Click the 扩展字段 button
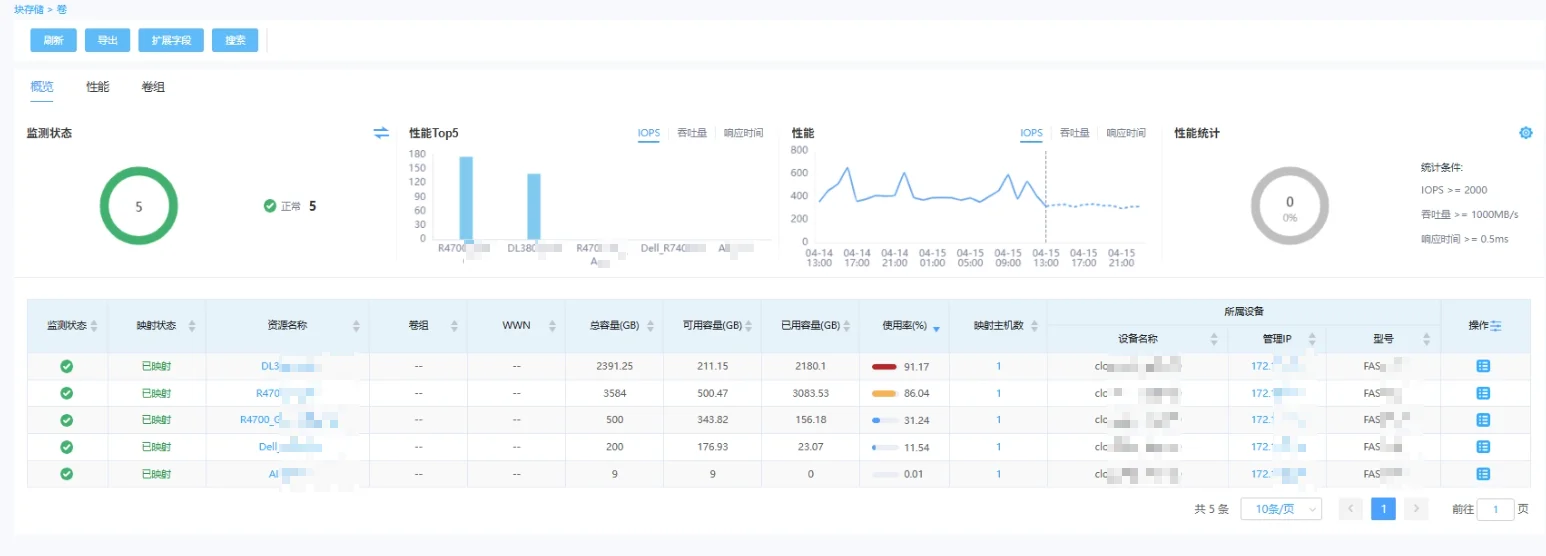 click(171, 40)
